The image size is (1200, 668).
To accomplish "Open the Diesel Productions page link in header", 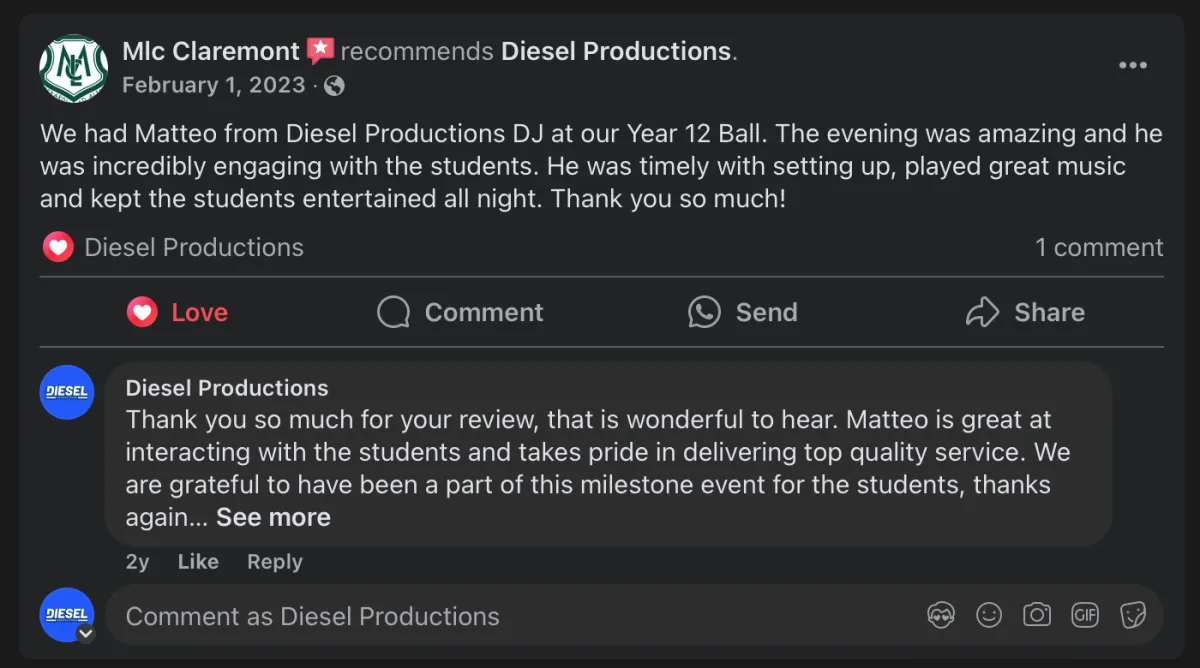I will [x=616, y=51].
